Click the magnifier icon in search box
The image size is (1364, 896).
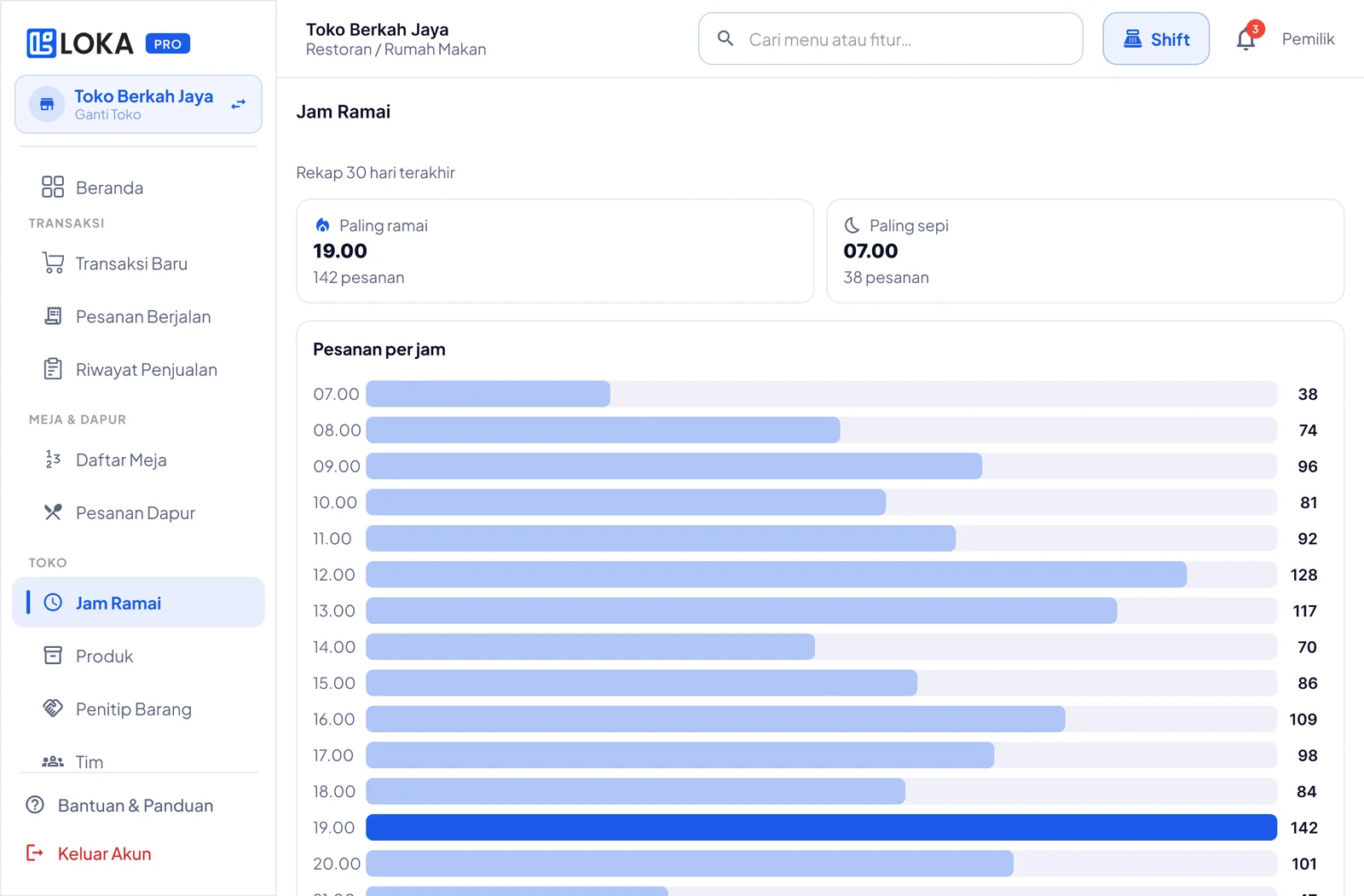[x=725, y=38]
